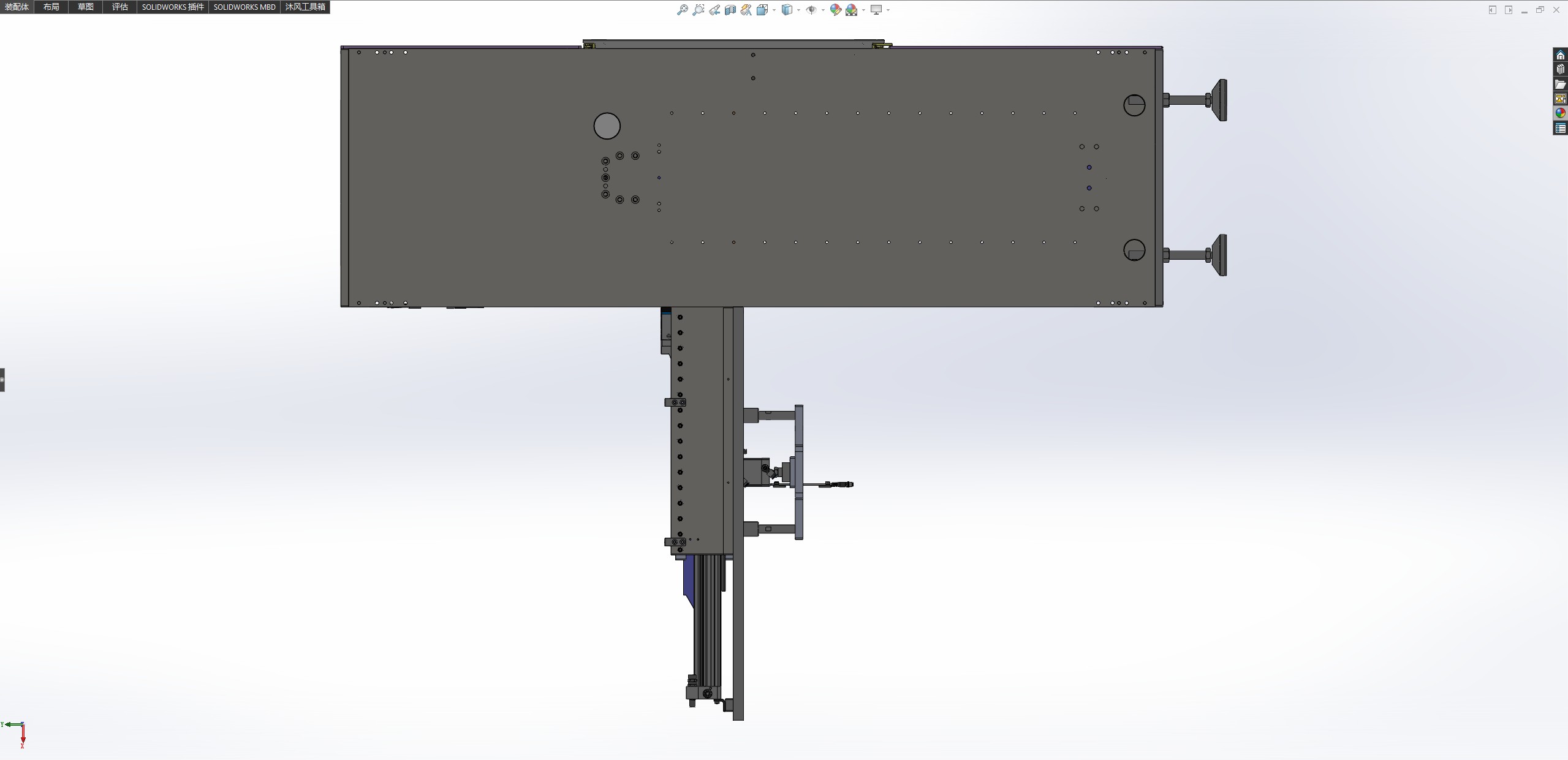Click the Apply Scene icon
This screenshot has width=1568, height=760.
[x=851, y=10]
